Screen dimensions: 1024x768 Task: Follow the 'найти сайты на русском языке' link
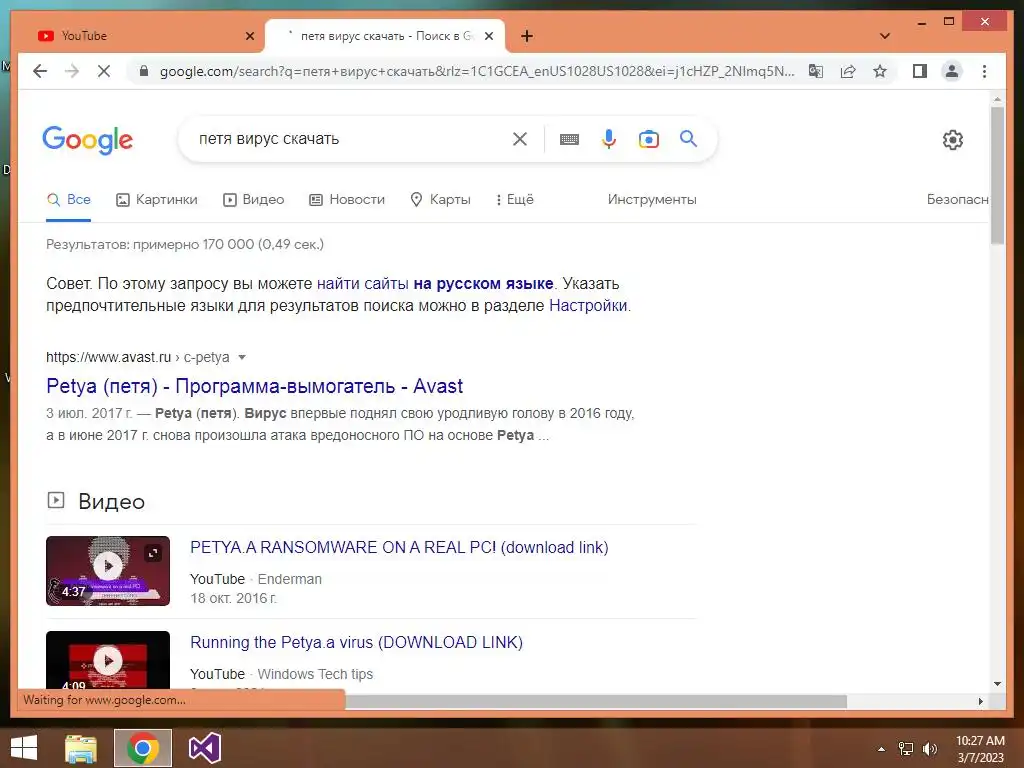click(435, 283)
